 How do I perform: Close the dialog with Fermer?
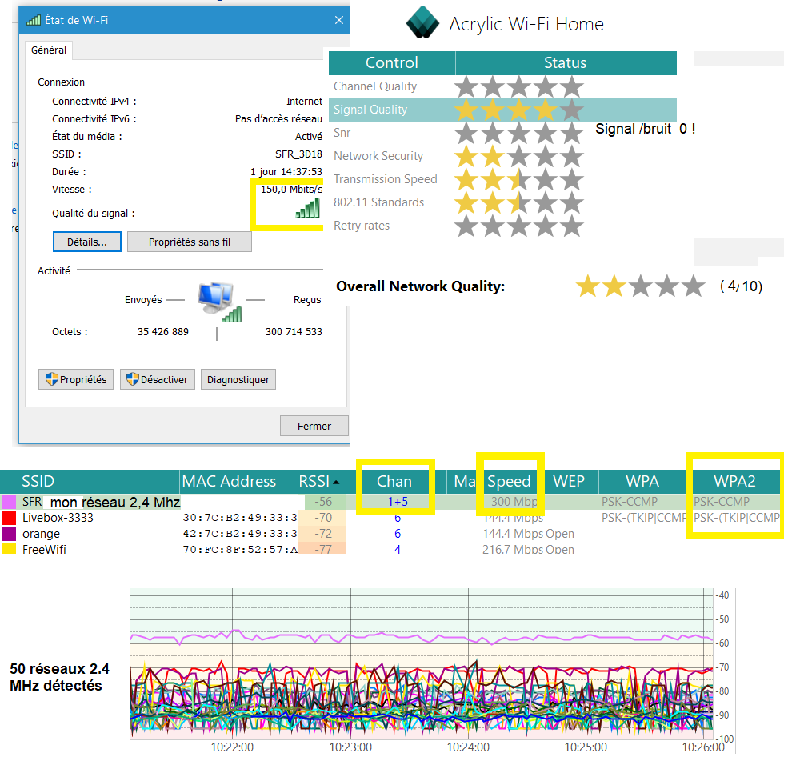click(313, 426)
